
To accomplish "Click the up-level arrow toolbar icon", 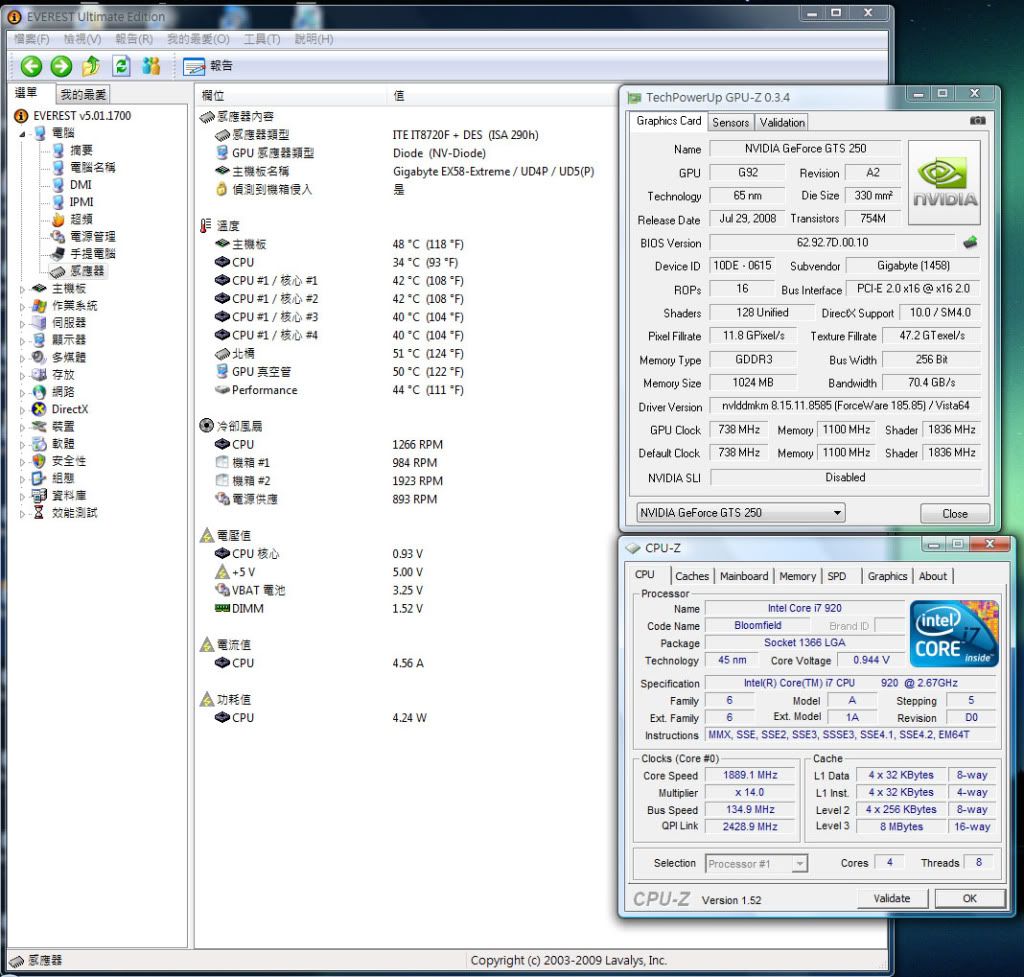I will (x=91, y=66).
